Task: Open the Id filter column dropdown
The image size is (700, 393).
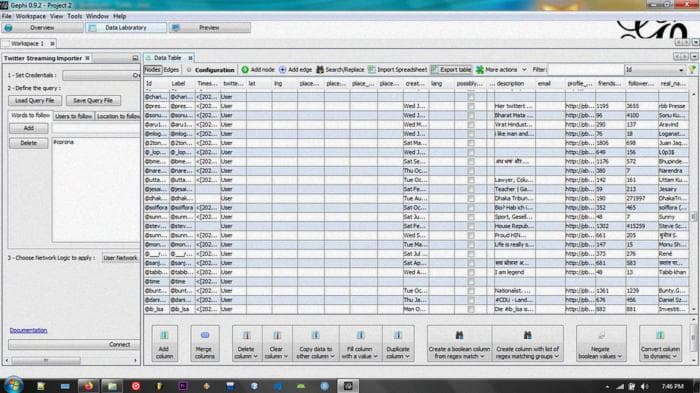Action: click(654, 70)
